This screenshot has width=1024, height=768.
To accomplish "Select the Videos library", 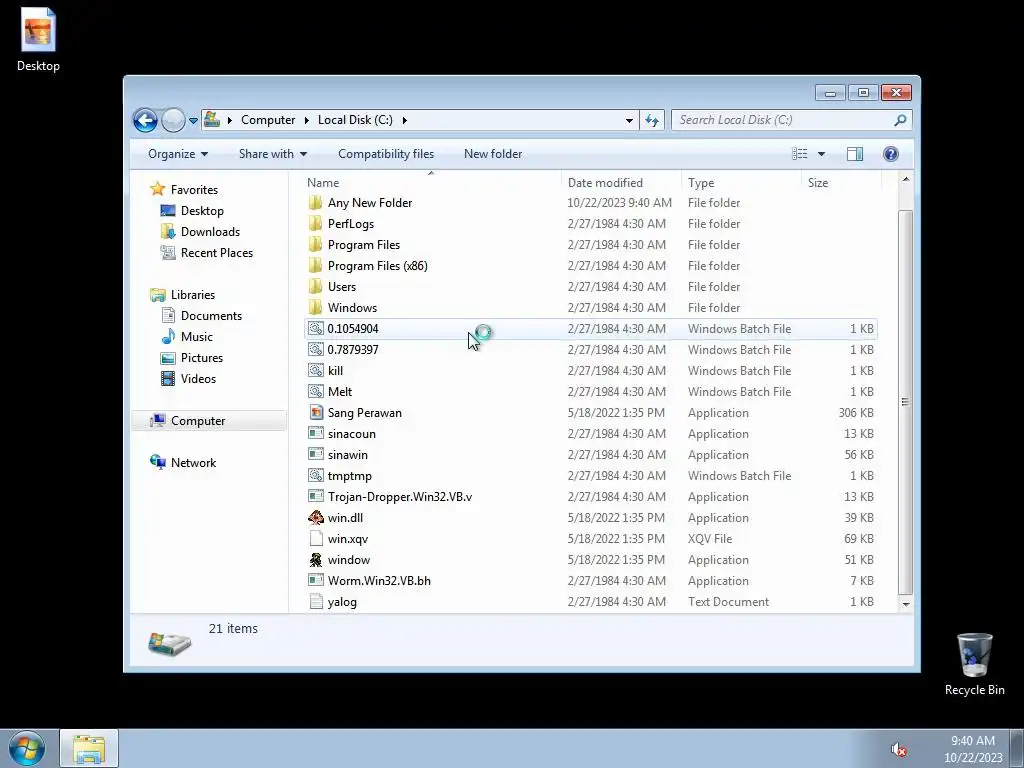I will [198, 379].
